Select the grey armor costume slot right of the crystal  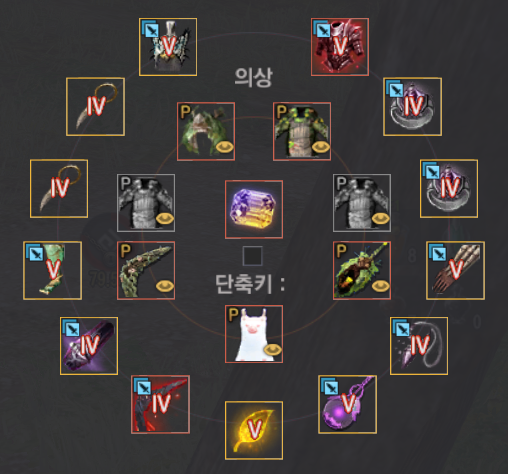(362, 203)
